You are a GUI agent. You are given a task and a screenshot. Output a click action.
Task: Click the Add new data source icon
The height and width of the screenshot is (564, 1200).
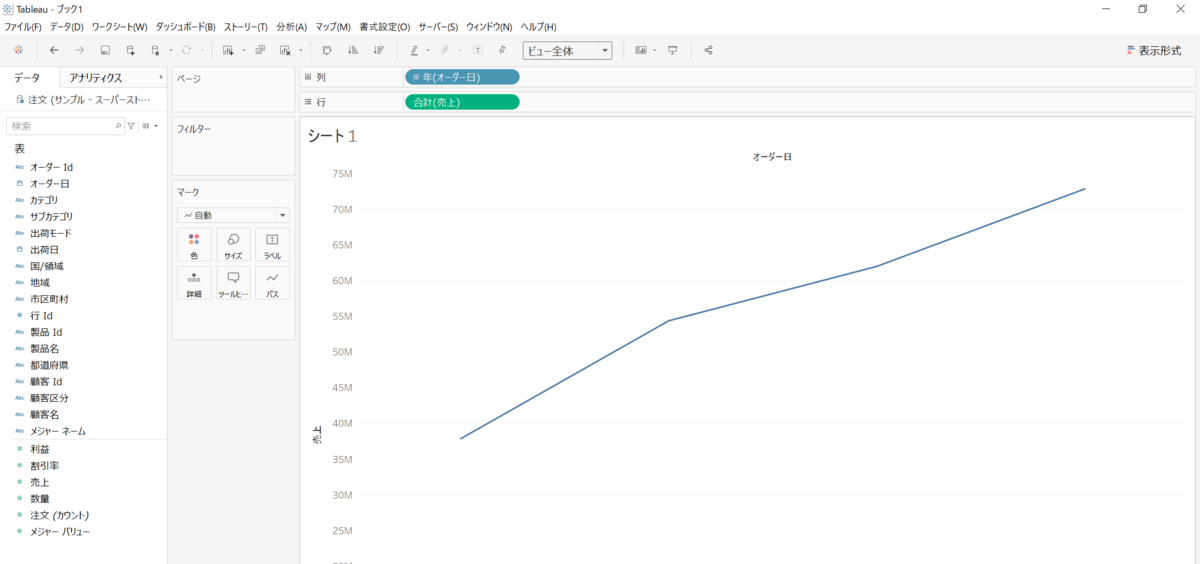pyautogui.click(x=131, y=50)
